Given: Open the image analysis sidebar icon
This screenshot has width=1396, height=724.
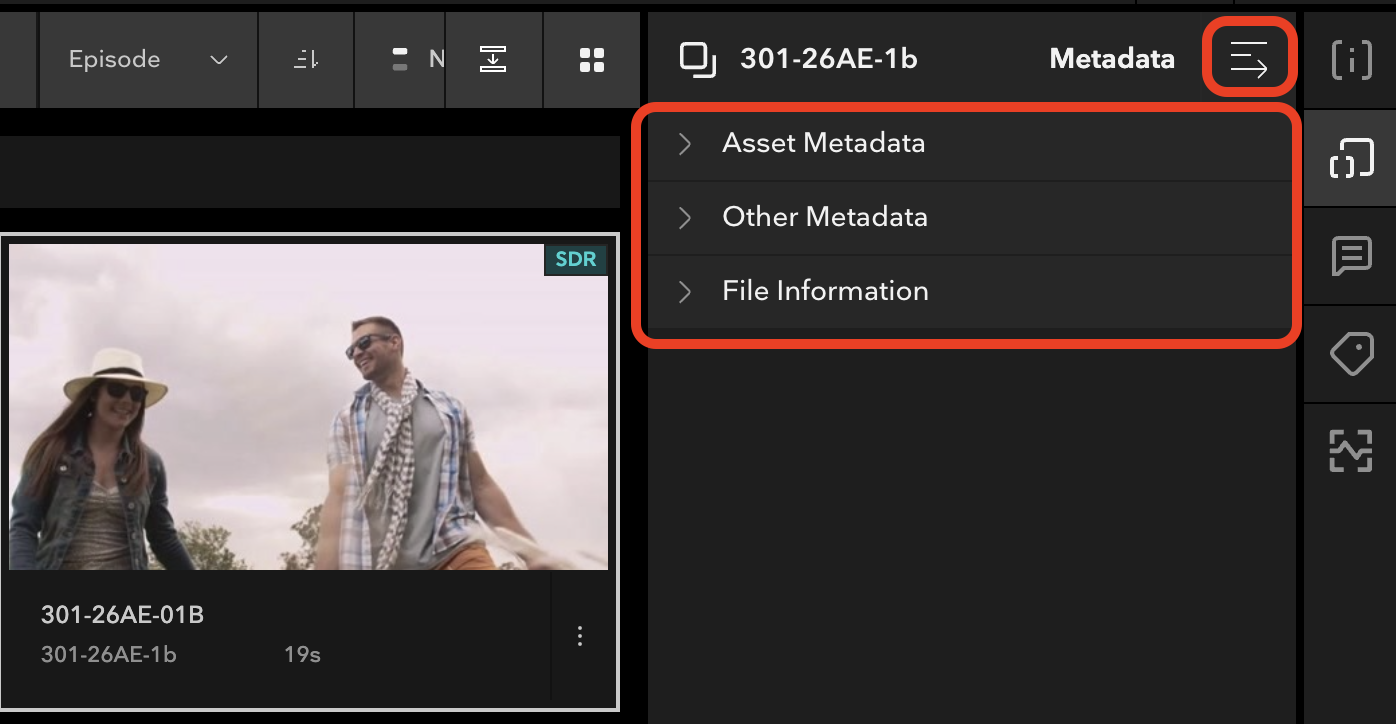Looking at the screenshot, I should [1351, 451].
